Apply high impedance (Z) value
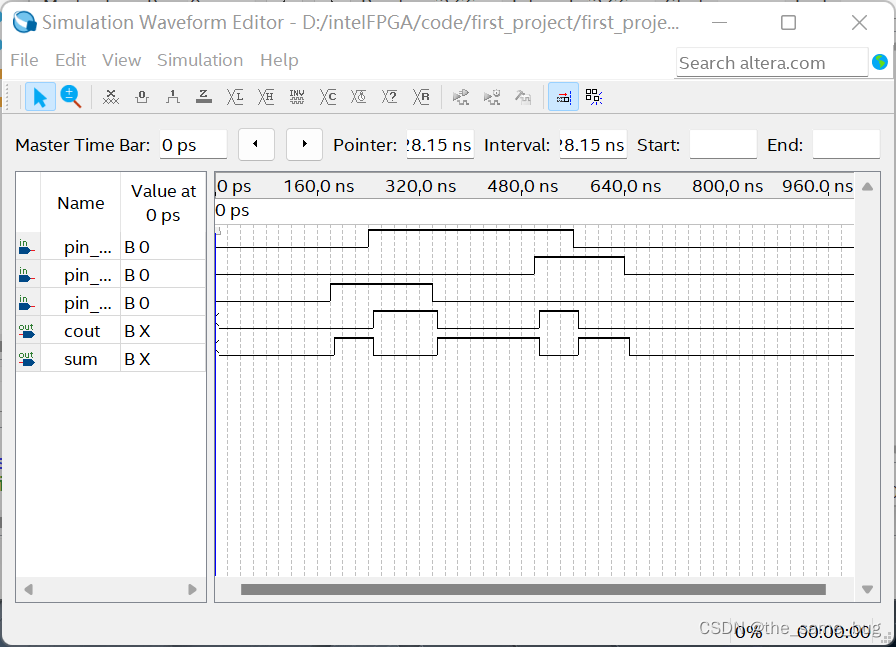The height and width of the screenshot is (647, 896). [203, 97]
